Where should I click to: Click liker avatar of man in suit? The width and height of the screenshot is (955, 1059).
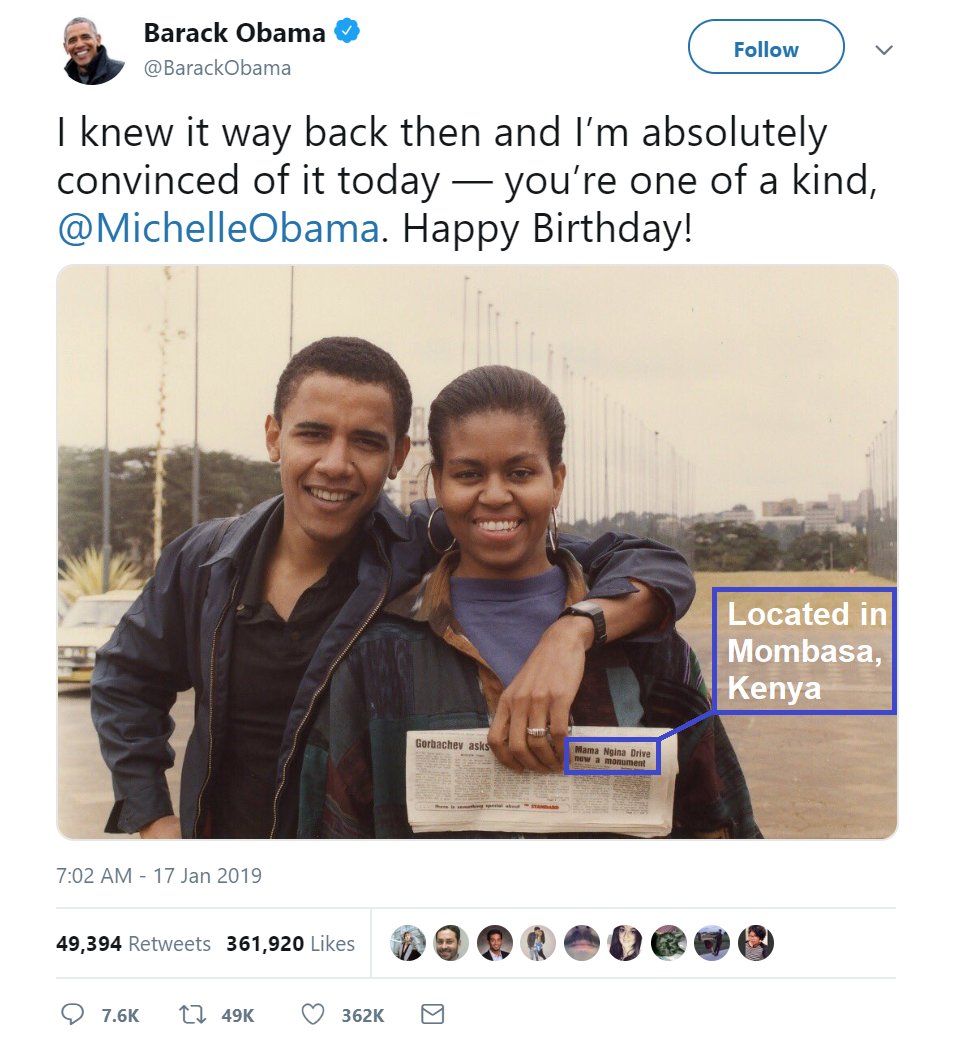(494, 943)
